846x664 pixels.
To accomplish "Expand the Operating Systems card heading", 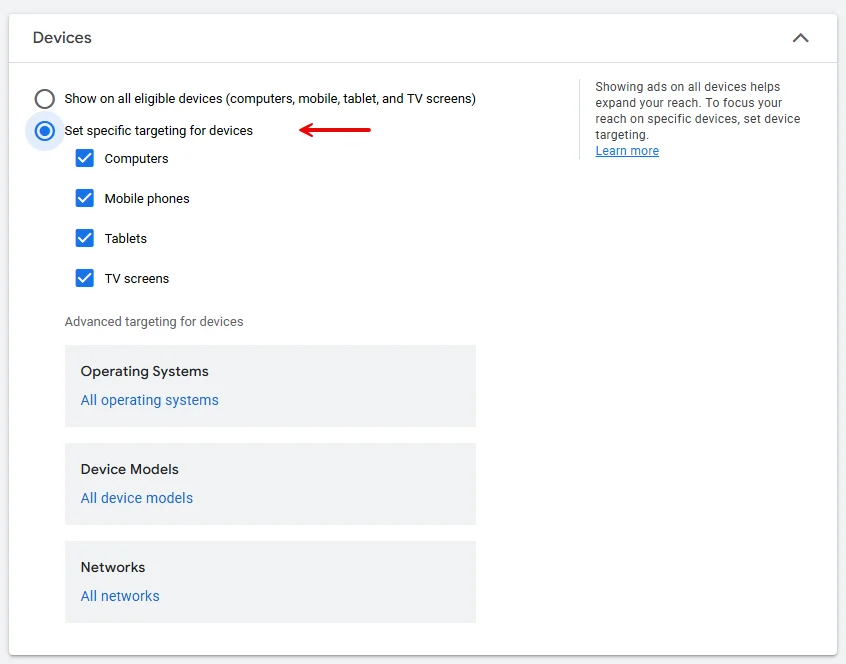I will point(145,371).
